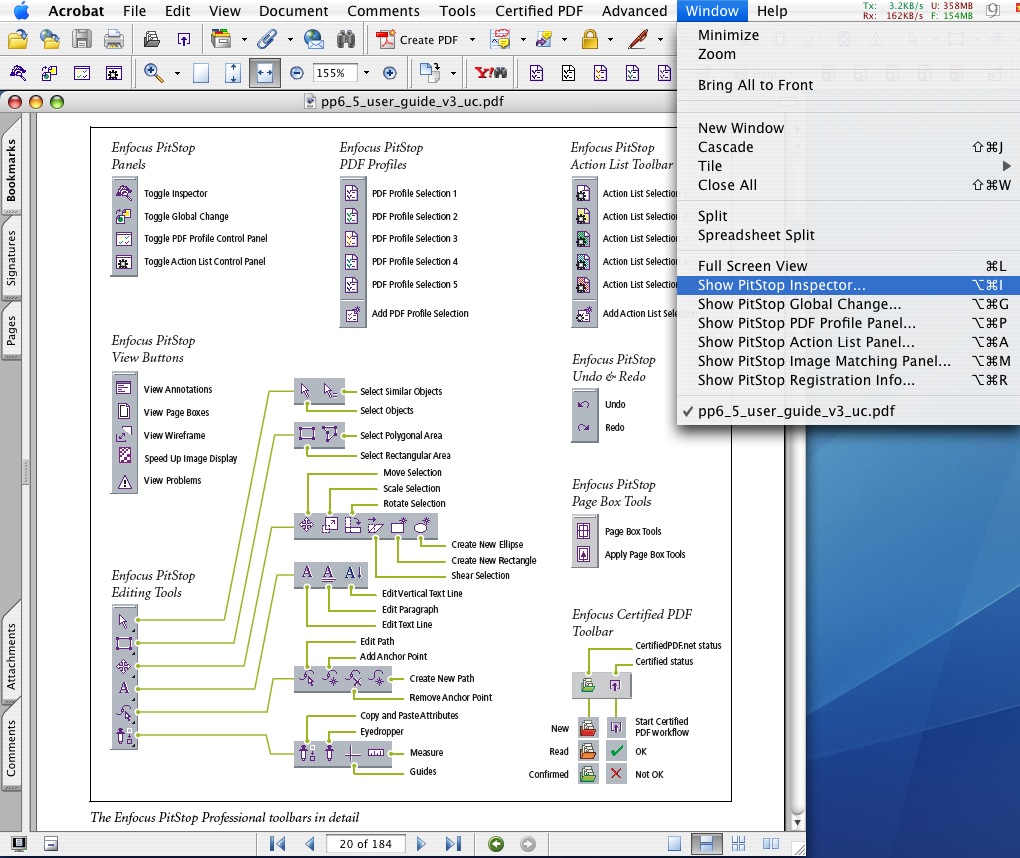Toggle the Fit Width view button
The image size is (1020, 858).
[x=265, y=73]
